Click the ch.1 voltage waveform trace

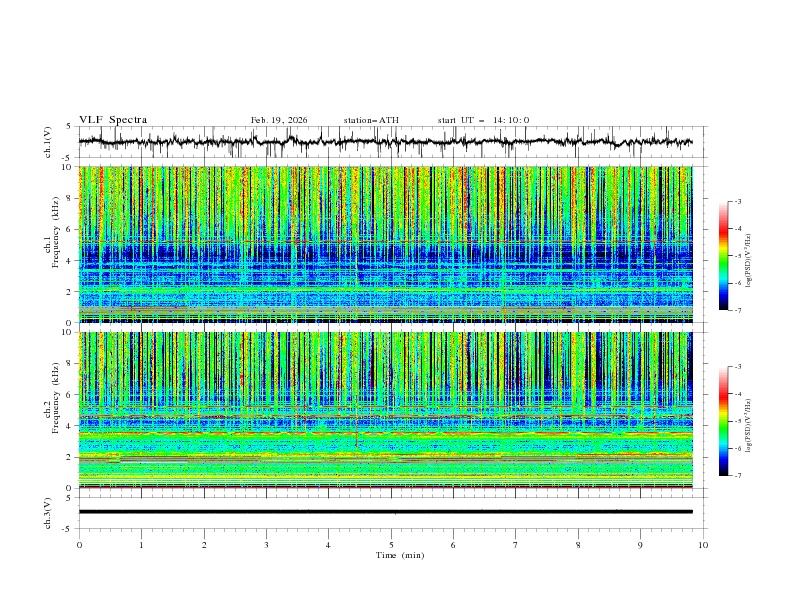[x=385, y=142]
